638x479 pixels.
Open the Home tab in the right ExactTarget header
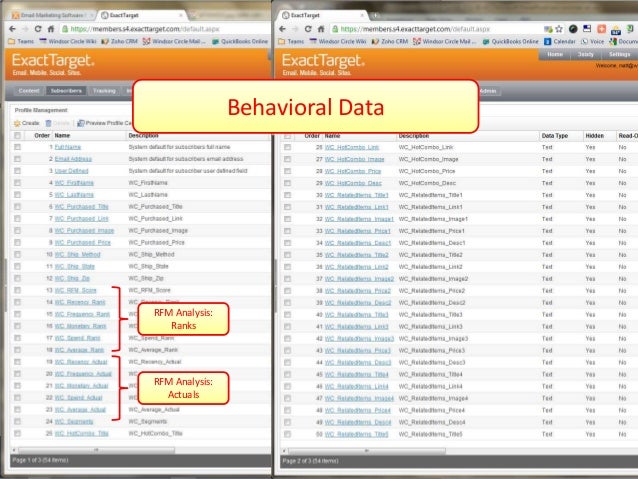click(x=555, y=54)
